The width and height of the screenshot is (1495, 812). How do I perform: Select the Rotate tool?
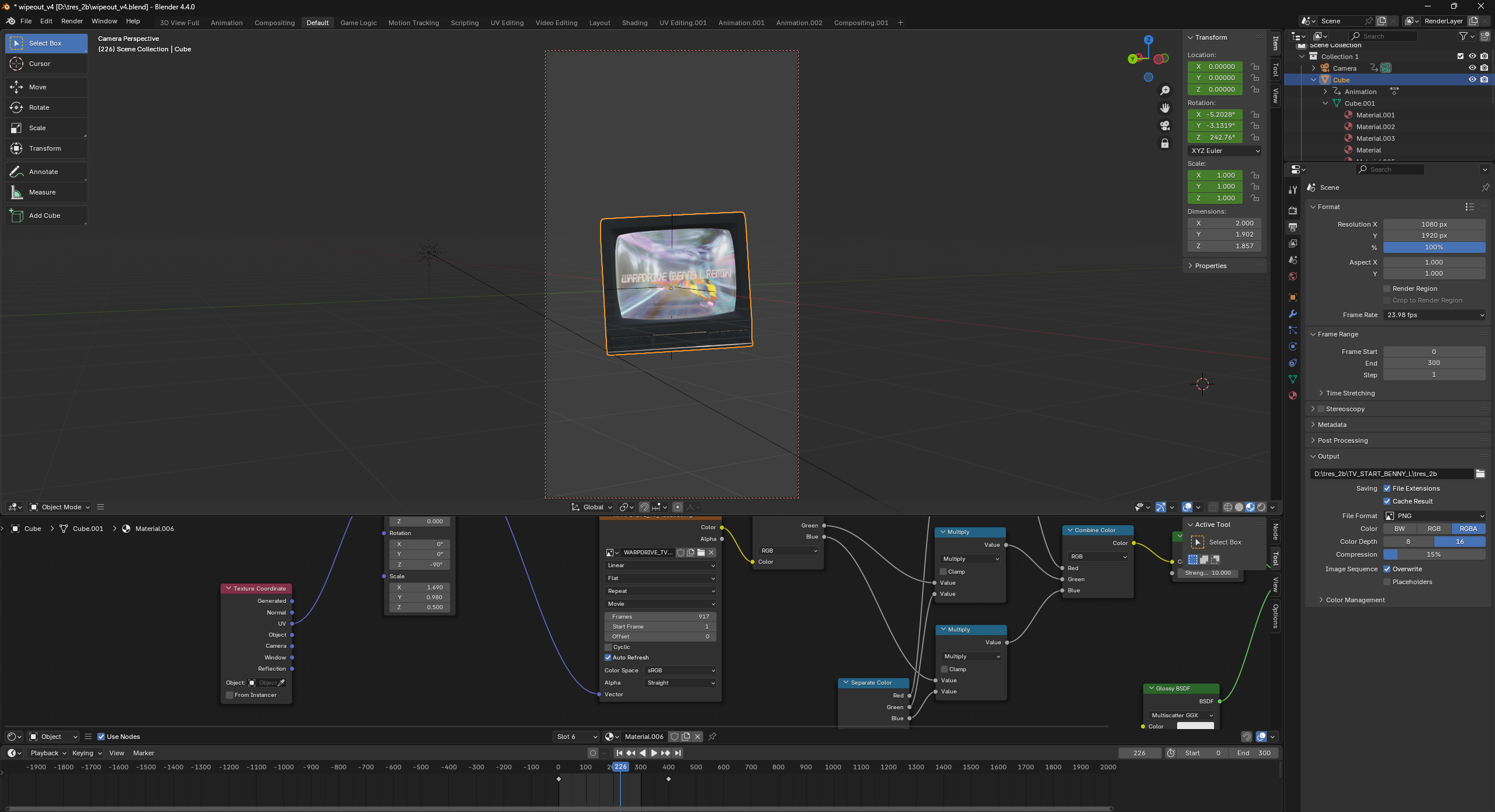coord(39,107)
